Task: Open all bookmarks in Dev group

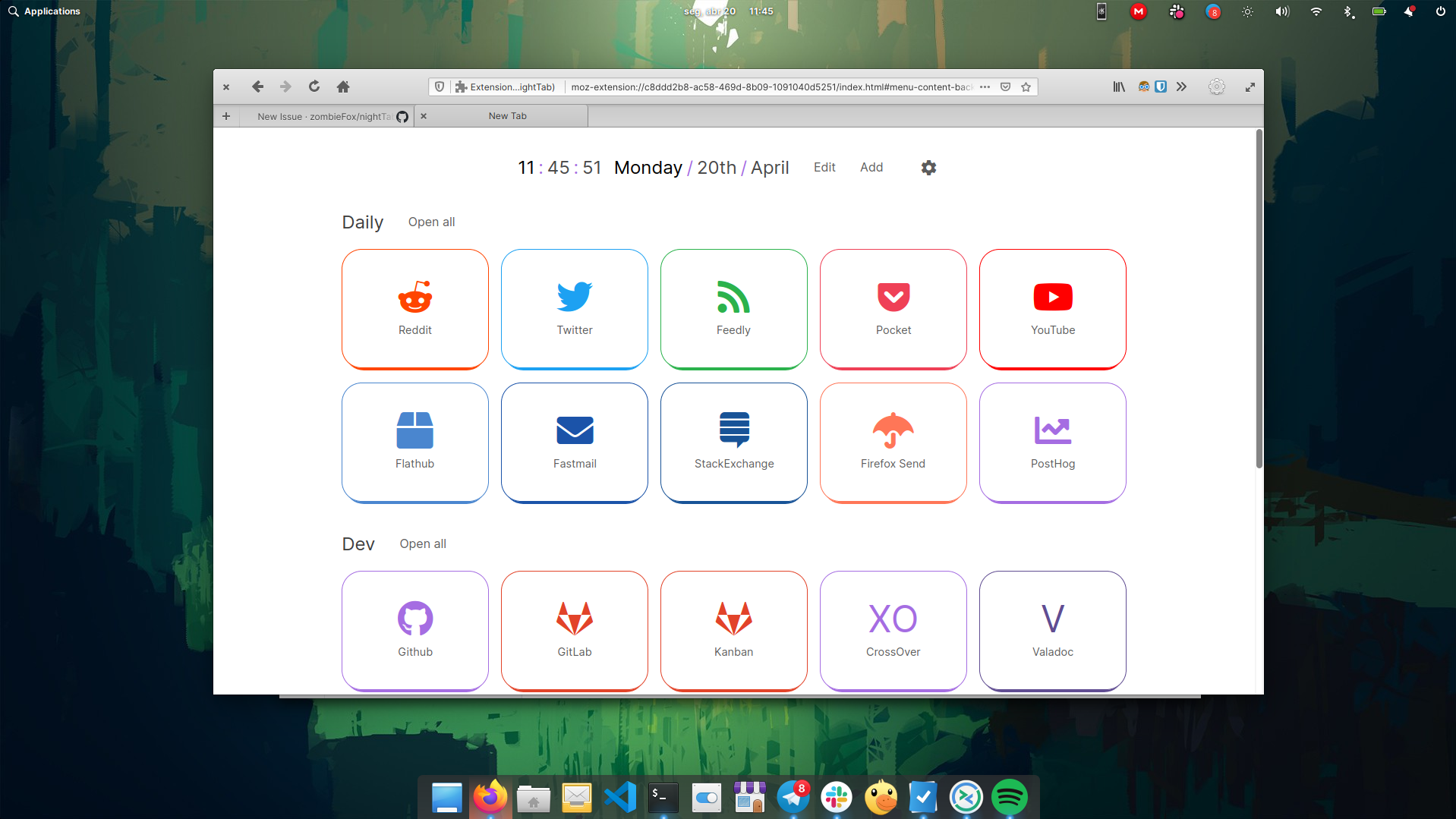Action: (423, 543)
